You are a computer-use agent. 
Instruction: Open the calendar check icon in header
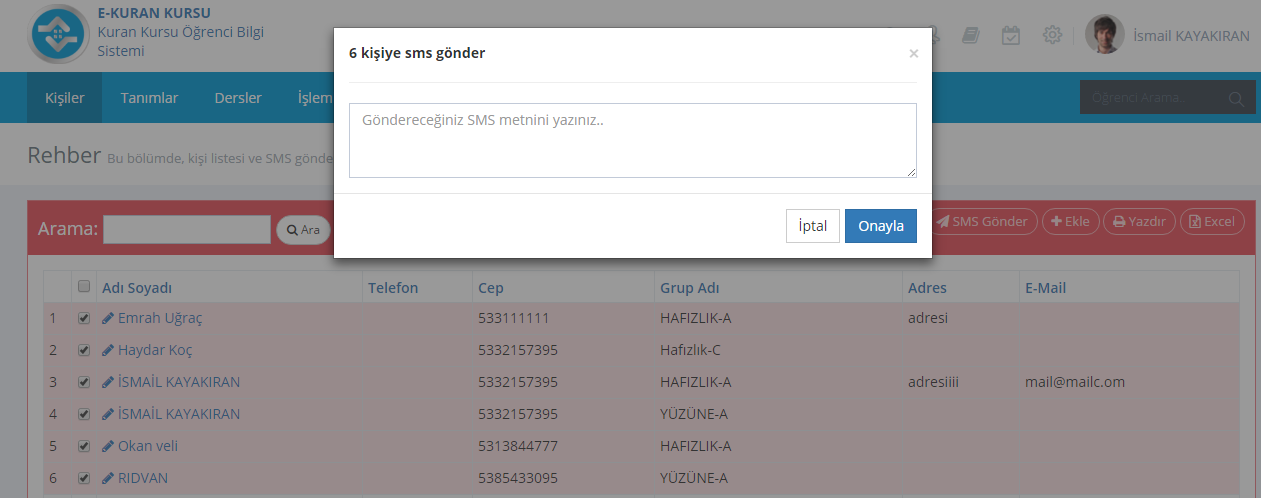tap(1011, 35)
